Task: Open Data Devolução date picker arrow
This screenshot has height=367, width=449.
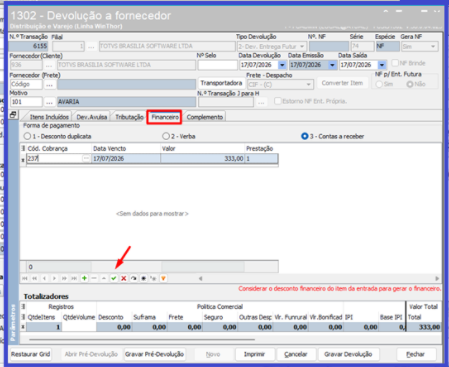Action: click(x=282, y=65)
